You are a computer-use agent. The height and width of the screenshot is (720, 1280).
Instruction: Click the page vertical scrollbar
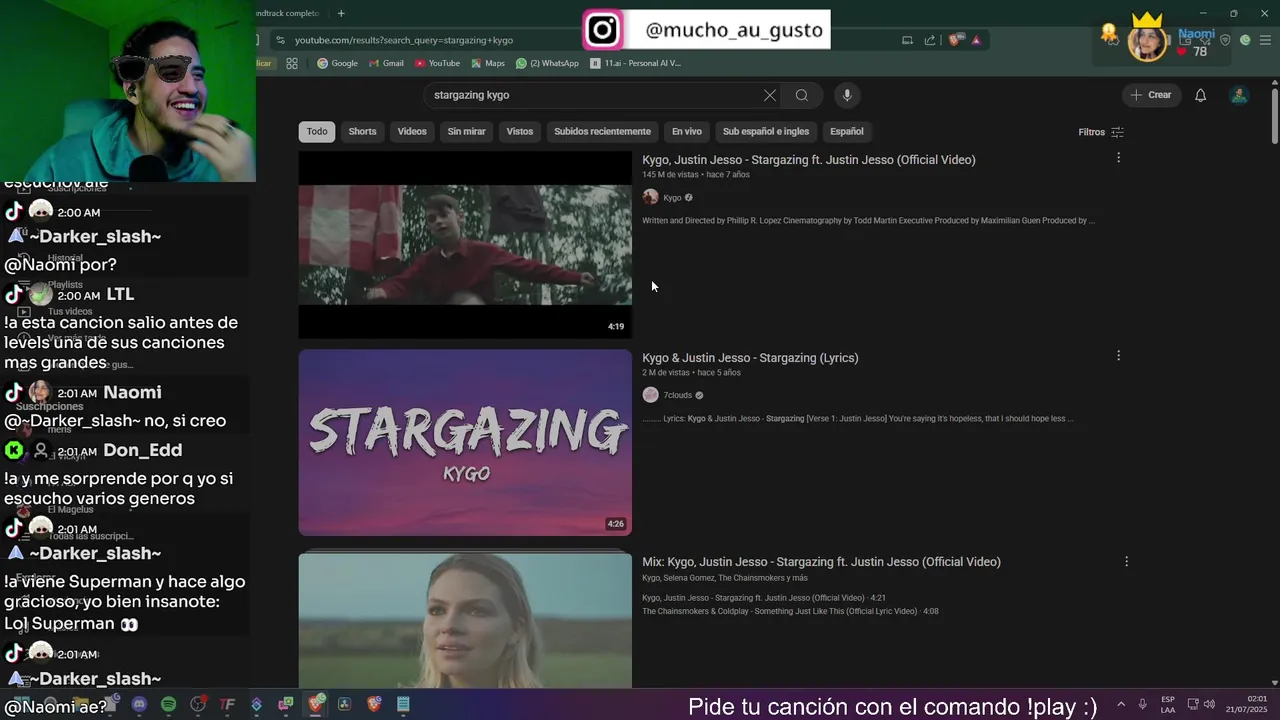point(1274,118)
